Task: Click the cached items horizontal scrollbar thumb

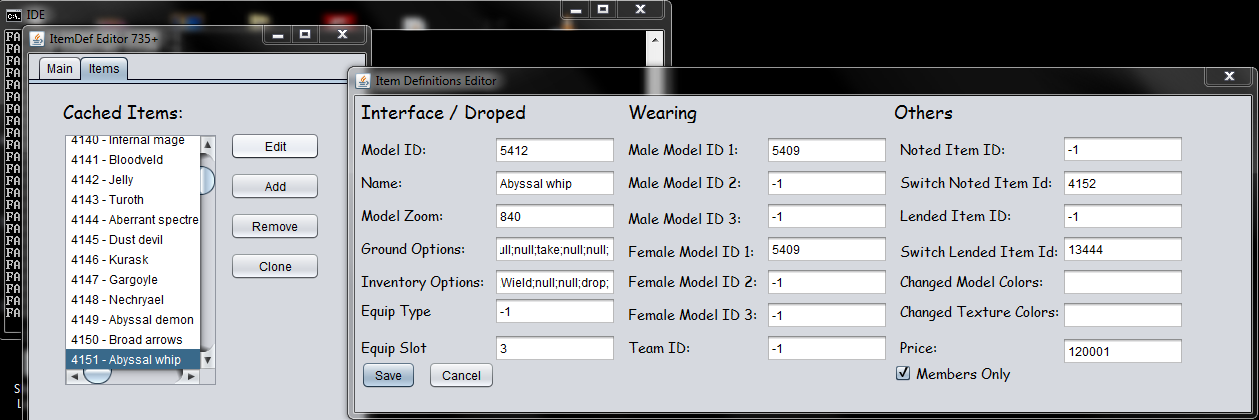Action: [97, 377]
